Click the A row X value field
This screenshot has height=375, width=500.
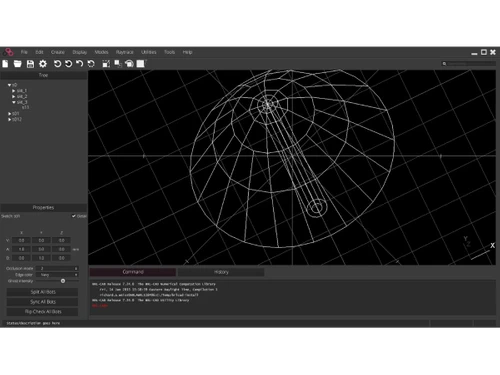(21, 249)
